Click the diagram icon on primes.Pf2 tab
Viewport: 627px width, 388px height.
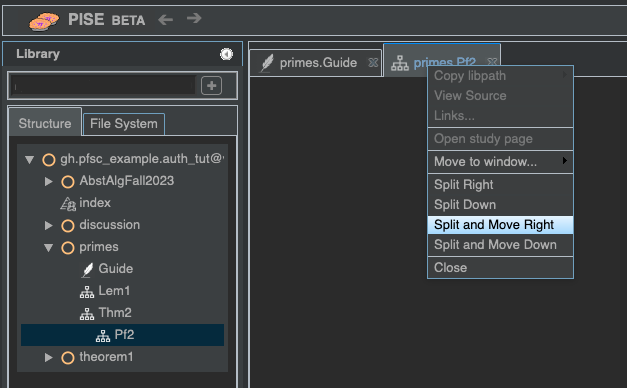(x=400, y=63)
